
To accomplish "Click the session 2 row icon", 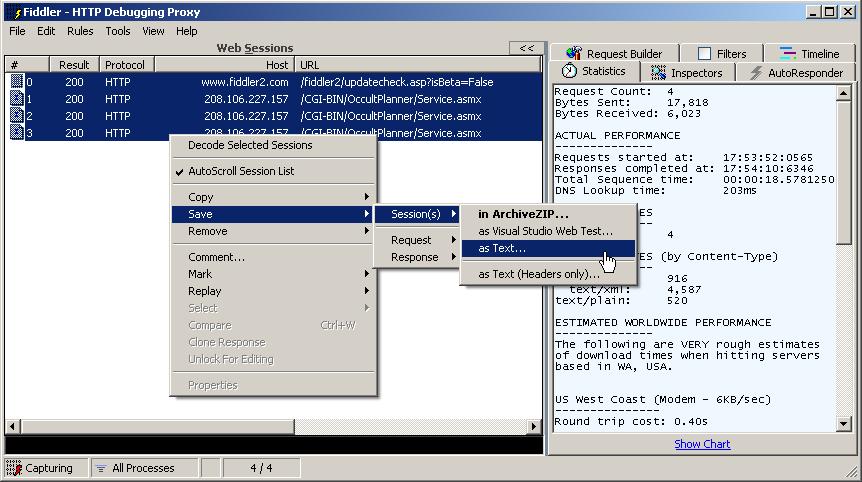I will click(16, 116).
